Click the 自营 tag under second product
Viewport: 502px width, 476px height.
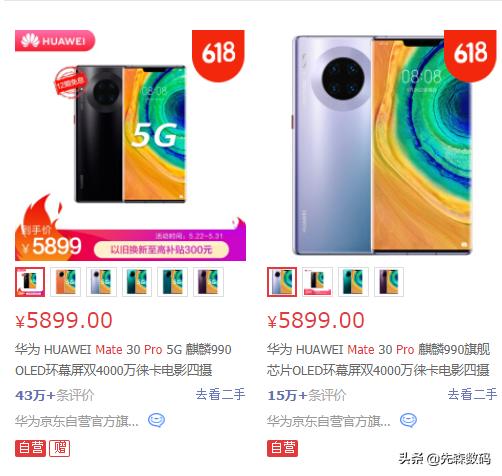pyautogui.click(x=282, y=448)
